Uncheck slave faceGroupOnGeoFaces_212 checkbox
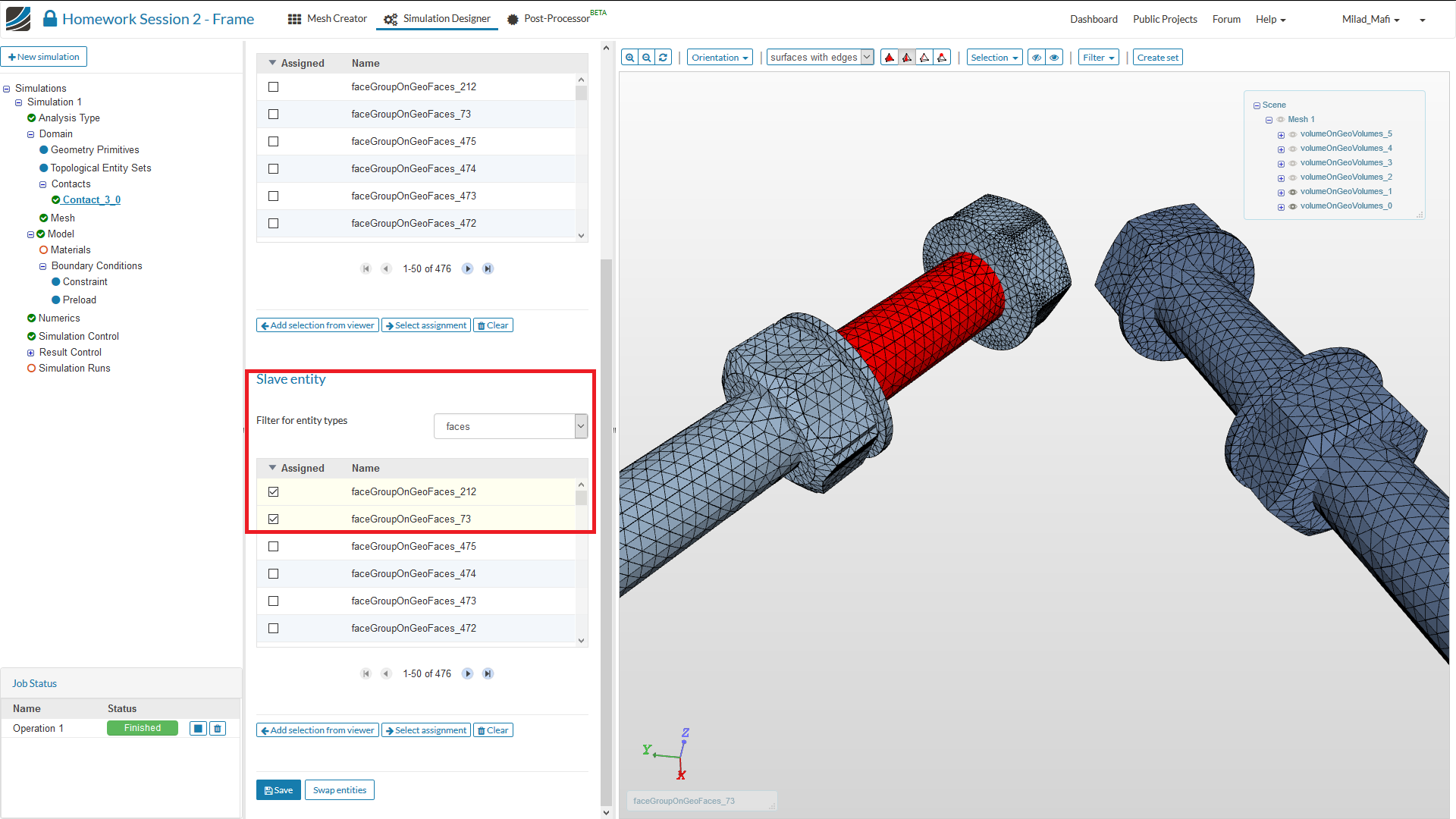Viewport: 1456px width, 819px height. 274,492
